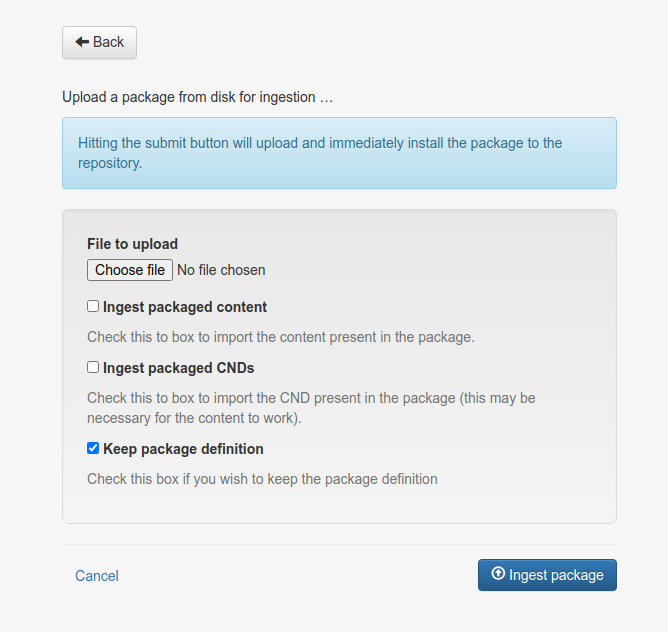Screen dimensions: 668x632
Task: Open file picker with Choose file
Action: (x=130, y=270)
